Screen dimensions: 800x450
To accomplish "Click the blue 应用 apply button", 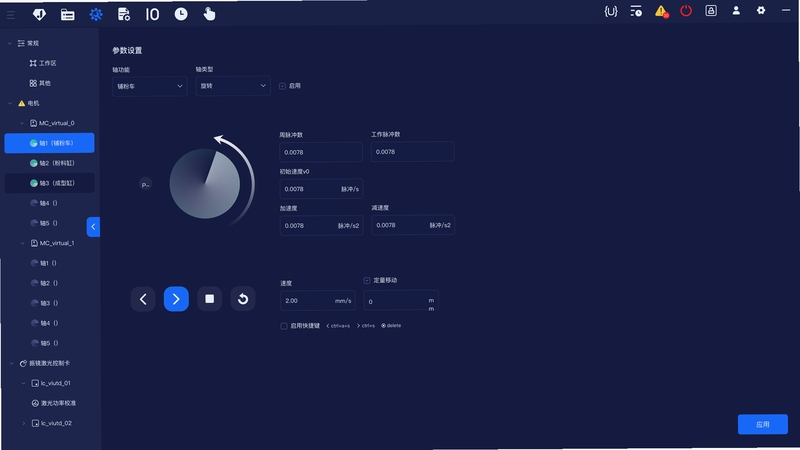I will (763, 424).
